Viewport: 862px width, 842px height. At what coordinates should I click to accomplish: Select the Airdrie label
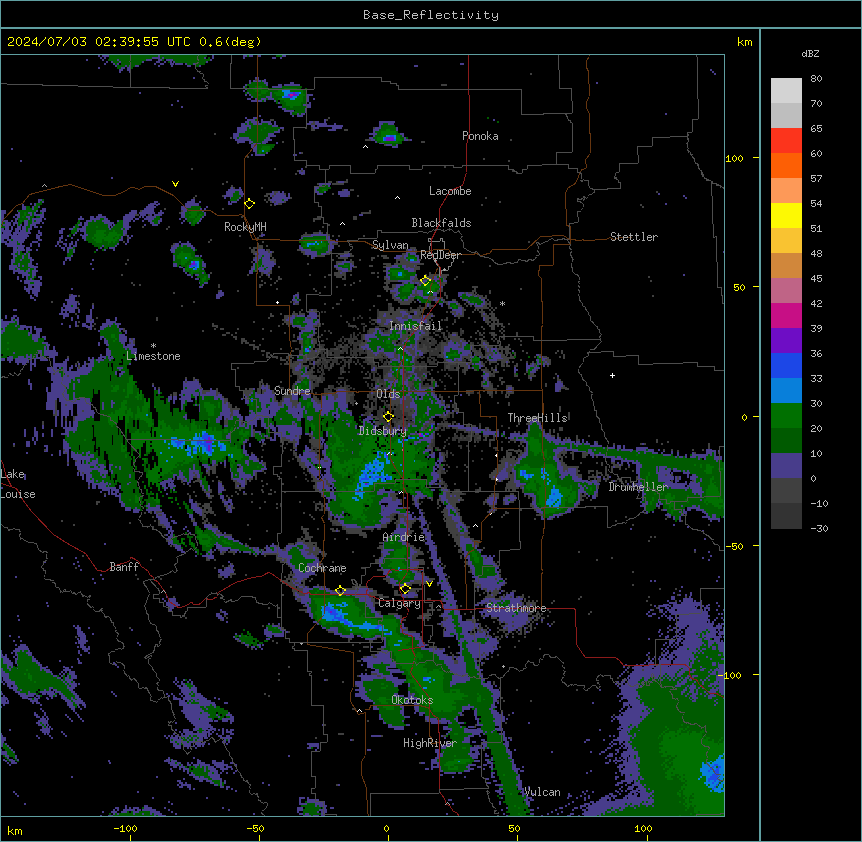404,537
